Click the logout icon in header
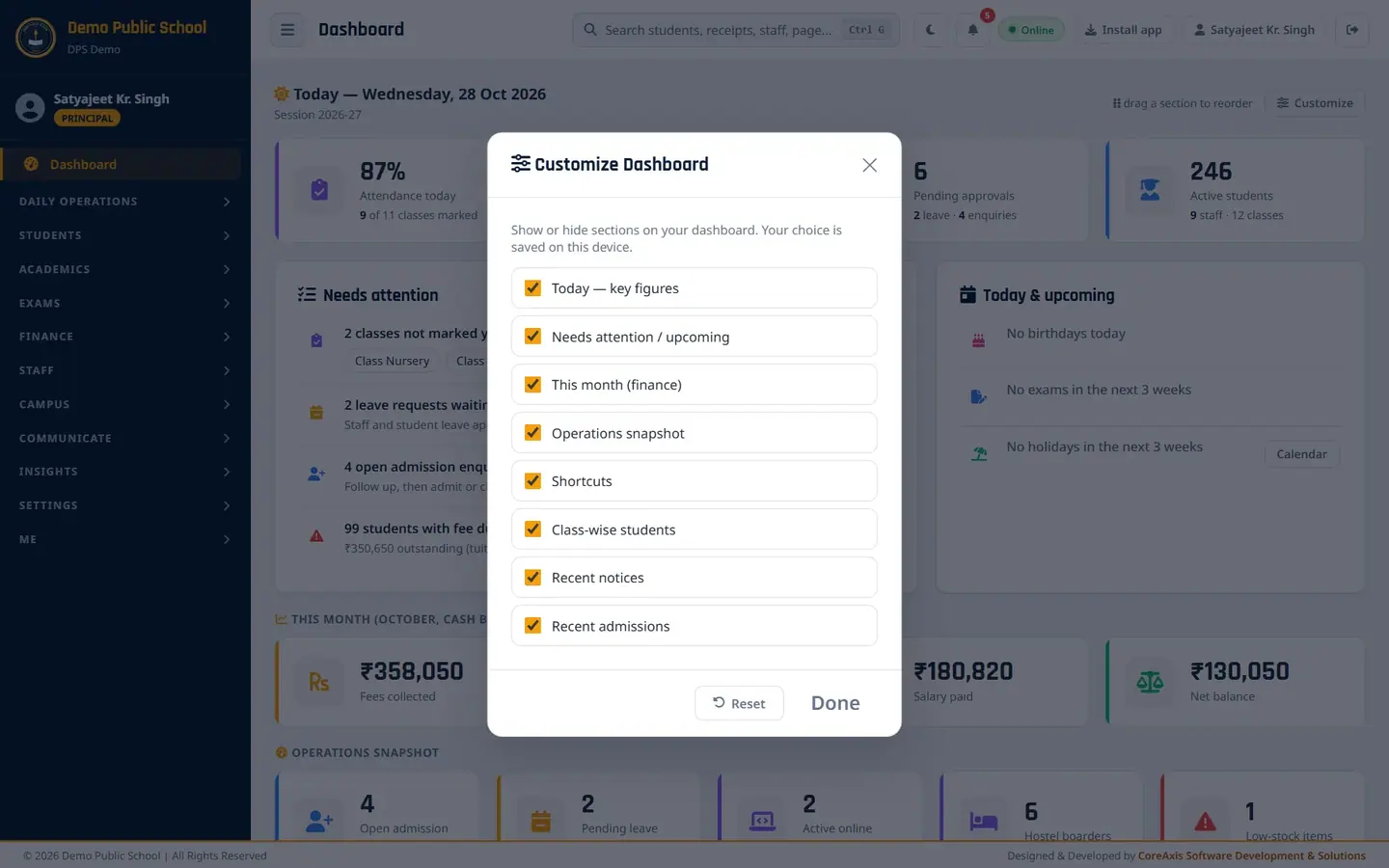This screenshot has width=1389, height=868. coord(1352,30)
